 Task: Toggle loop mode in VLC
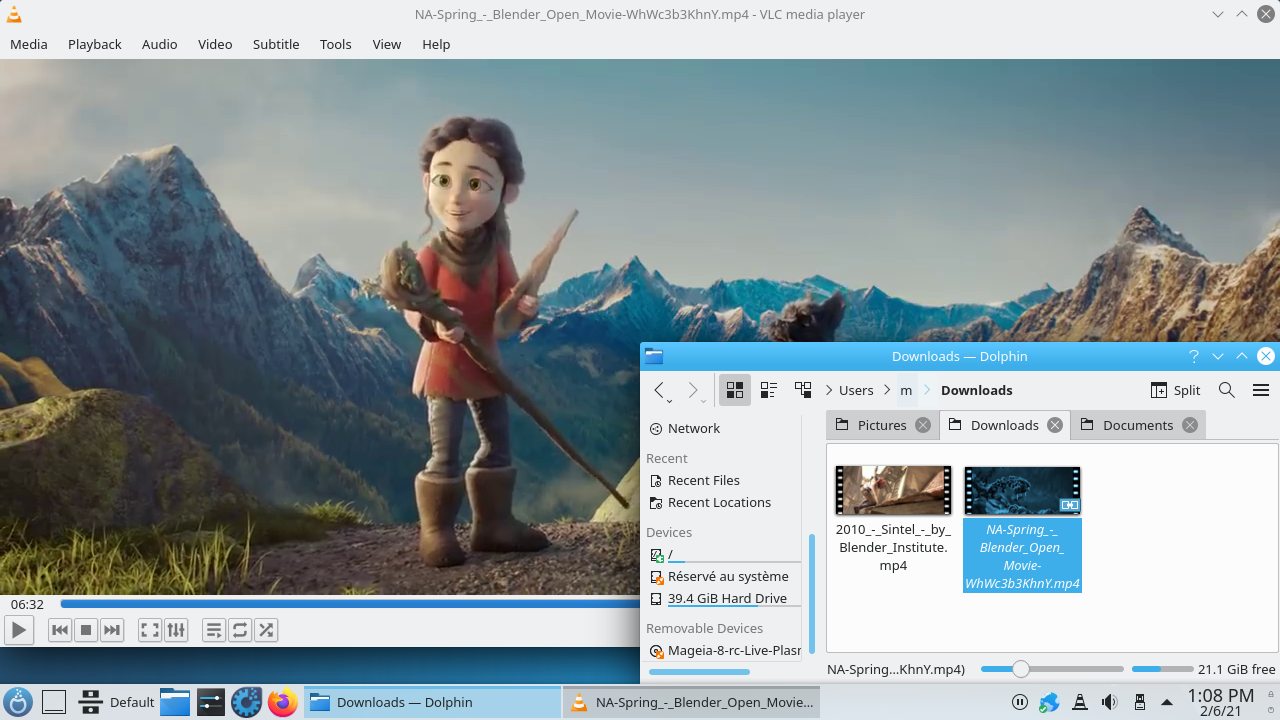tap(240, 630)
